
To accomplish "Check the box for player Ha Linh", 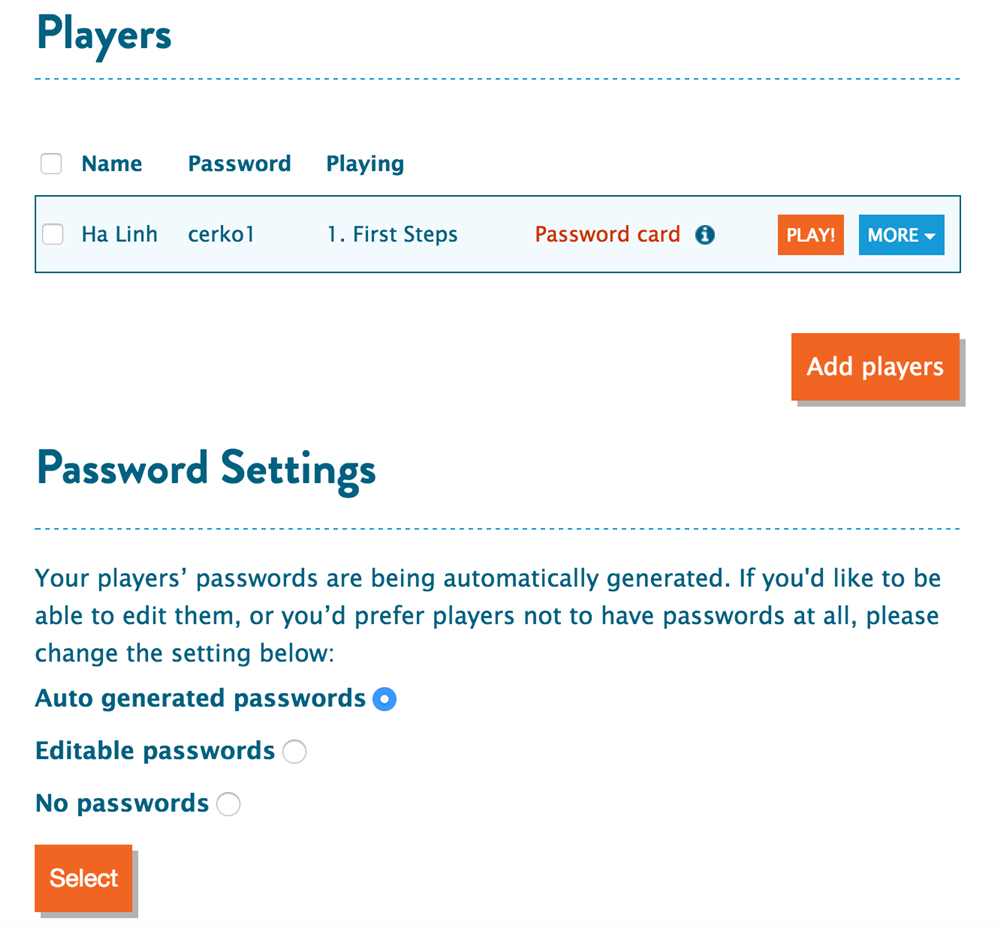I will click(x=52, y=235).
